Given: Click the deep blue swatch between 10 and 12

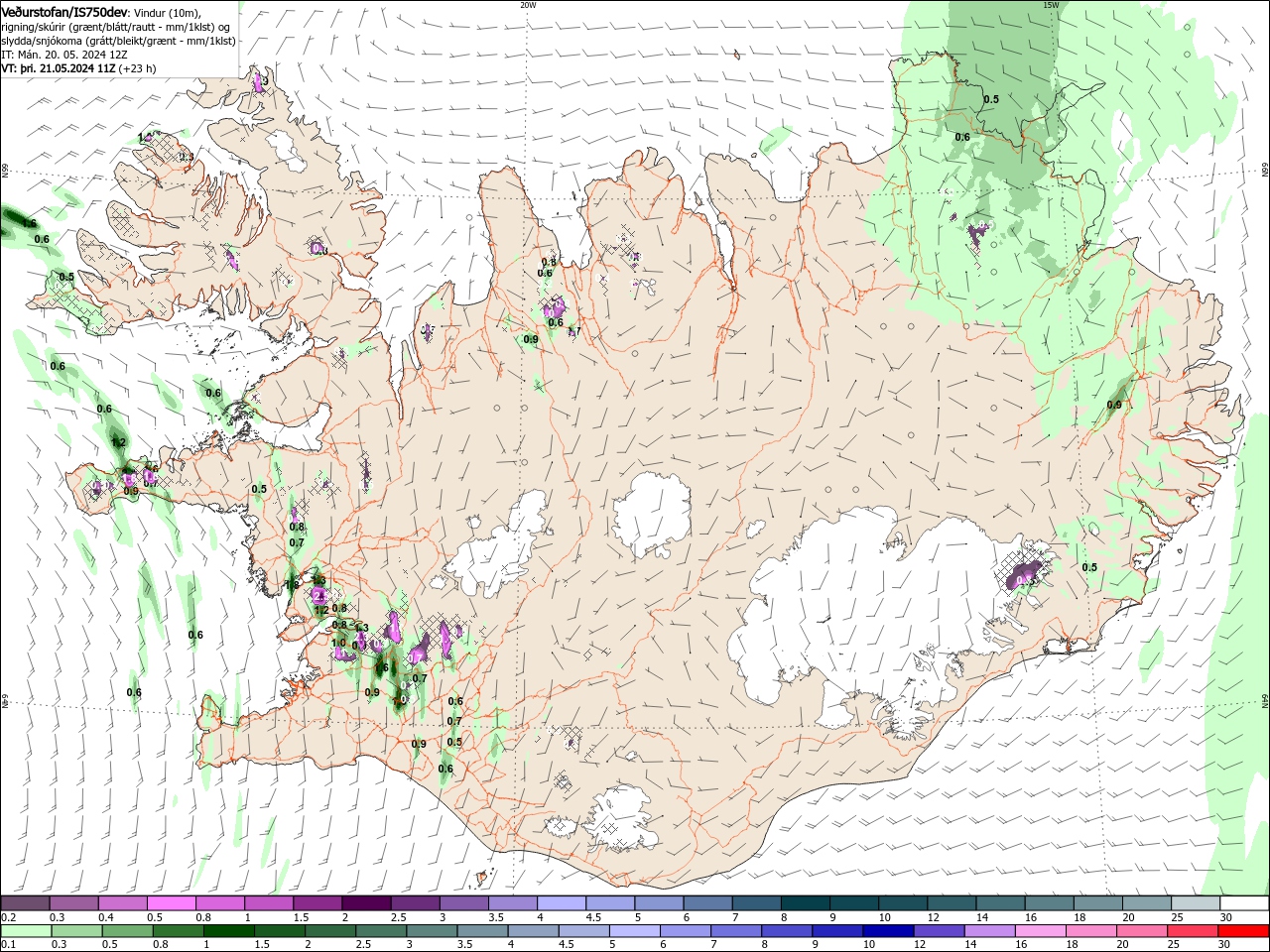Looking at the screenshot, I should click(x=888, y=931).
